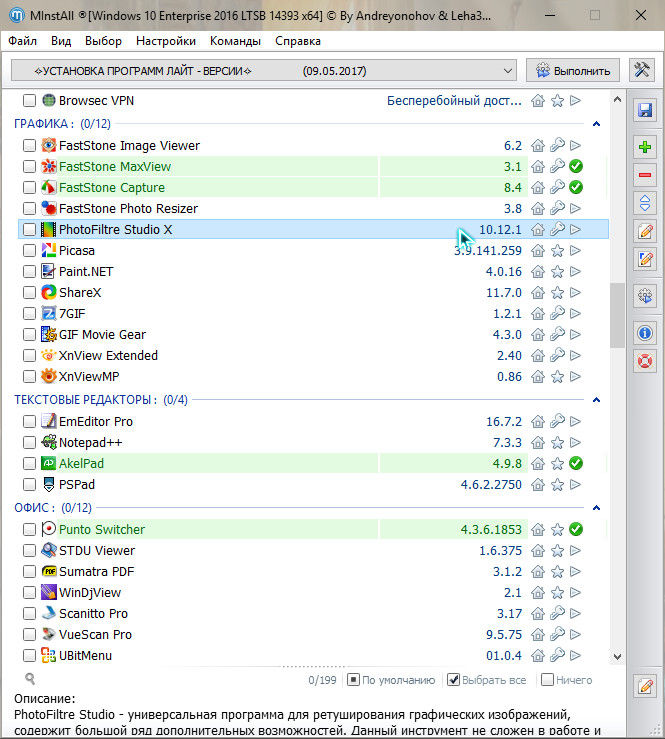Click the green check icon for Punto Switcher
Viewport: 665px width, 739px height.
(x=576, y=529)
